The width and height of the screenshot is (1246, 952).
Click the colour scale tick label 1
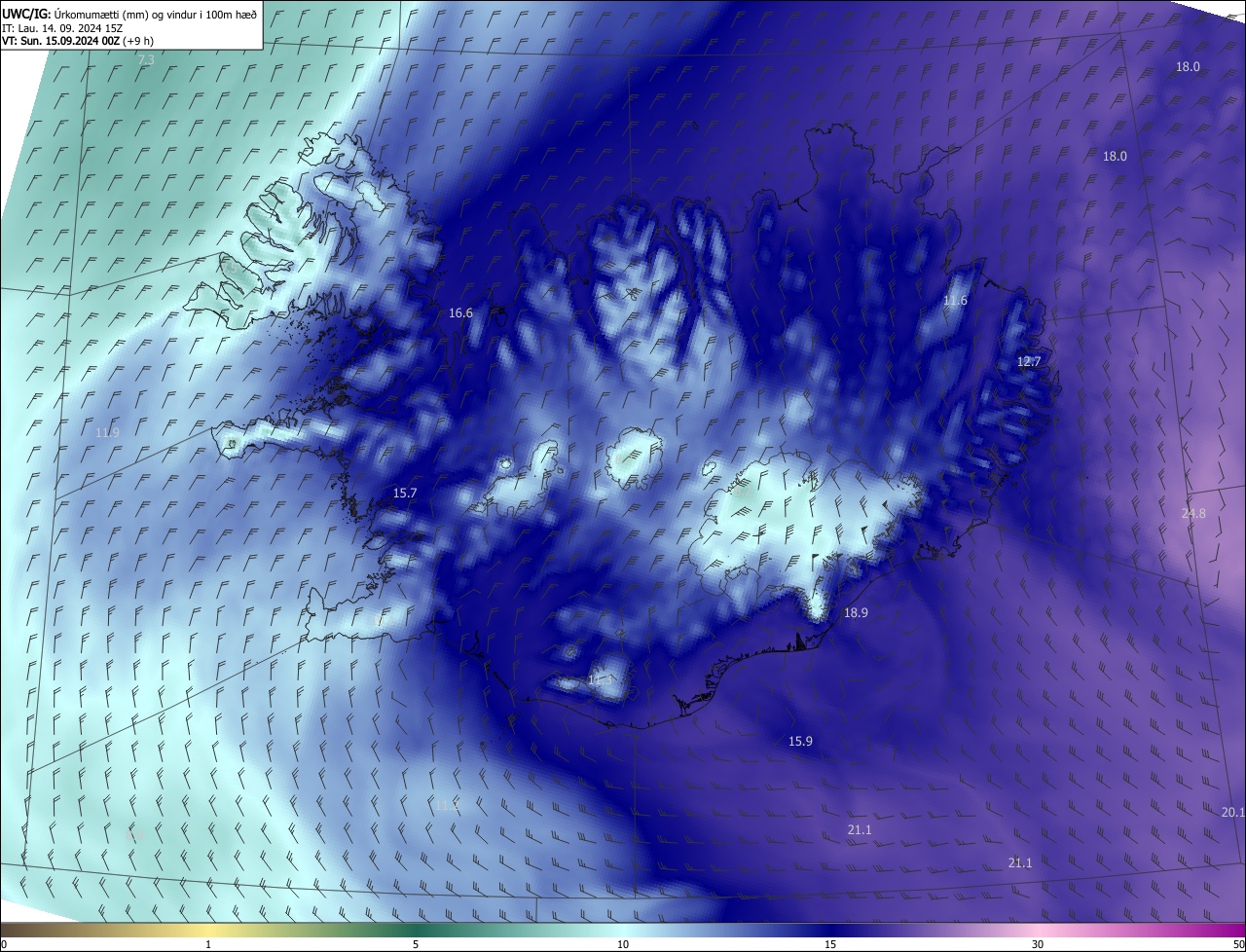pyautogui.click(x=208, y=944)
